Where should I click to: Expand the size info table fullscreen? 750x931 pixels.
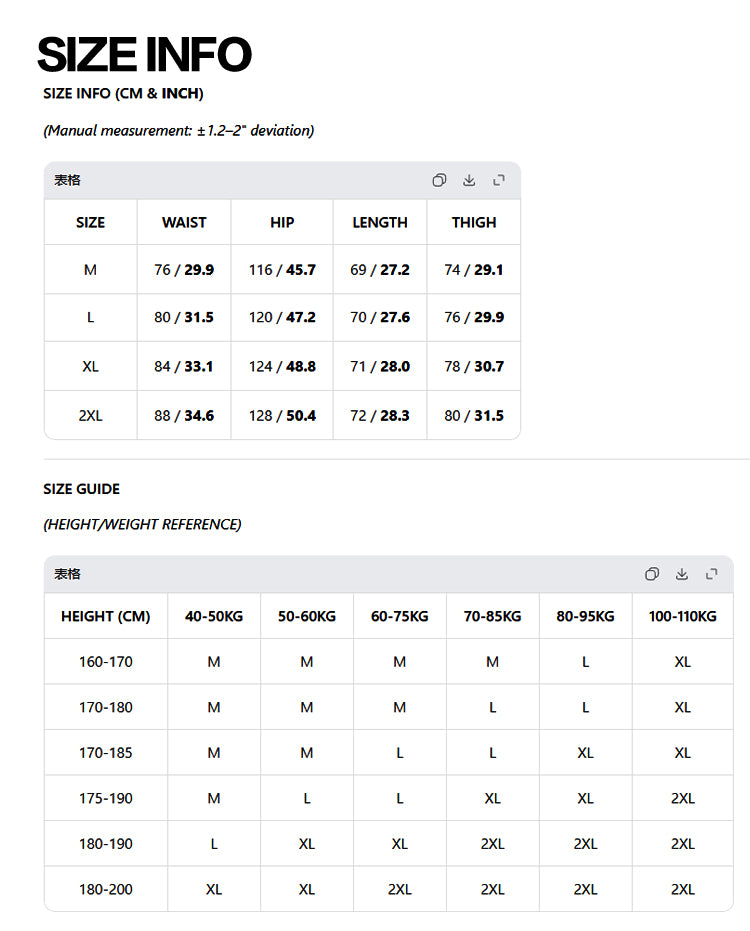(x=499, y=180)
